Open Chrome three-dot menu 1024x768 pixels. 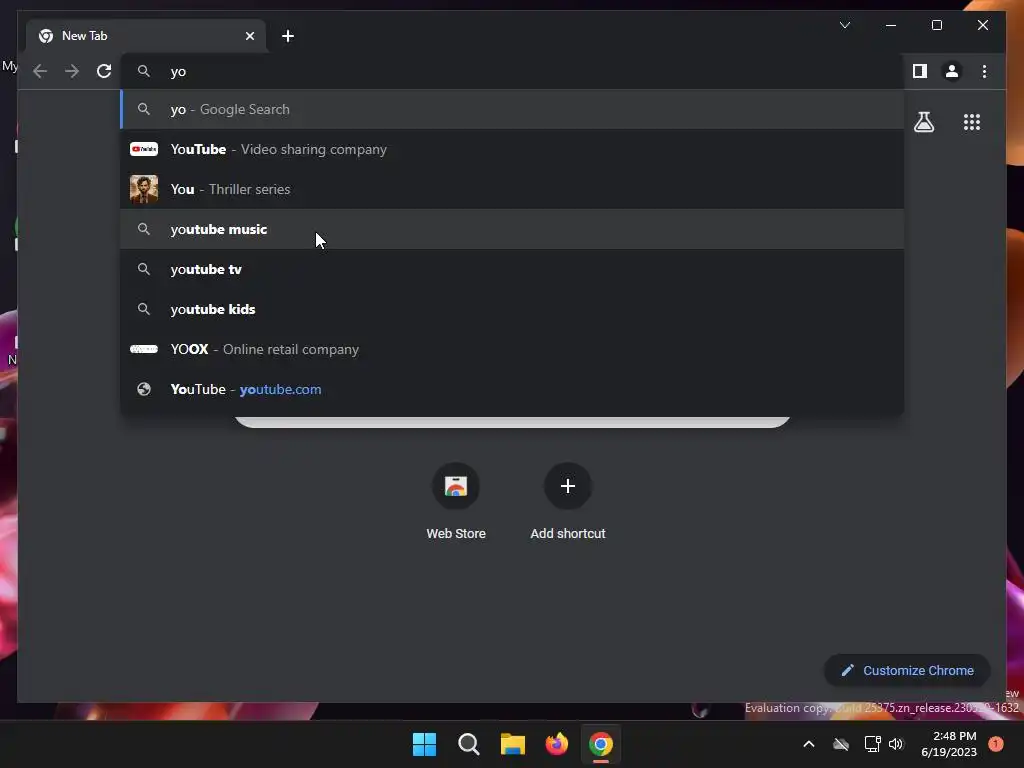[x=984, y=71]
